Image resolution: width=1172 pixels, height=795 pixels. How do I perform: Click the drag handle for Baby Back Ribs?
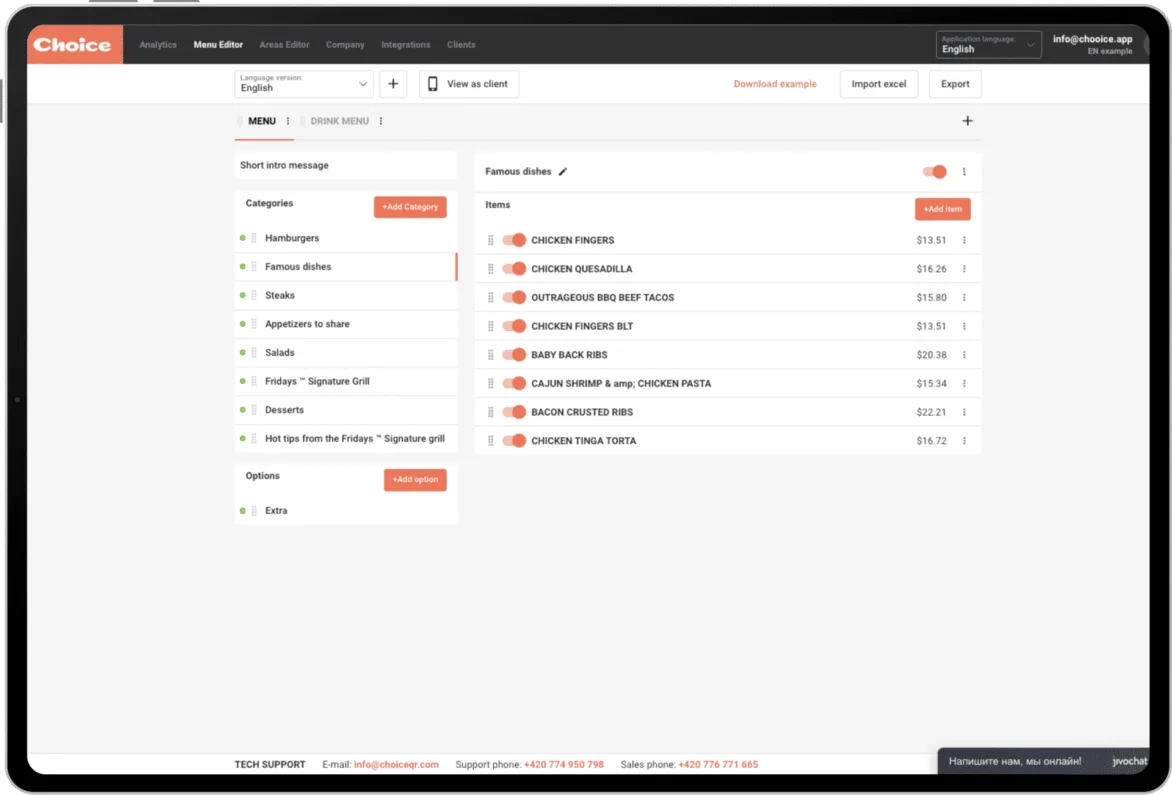(x=490, y=355)
